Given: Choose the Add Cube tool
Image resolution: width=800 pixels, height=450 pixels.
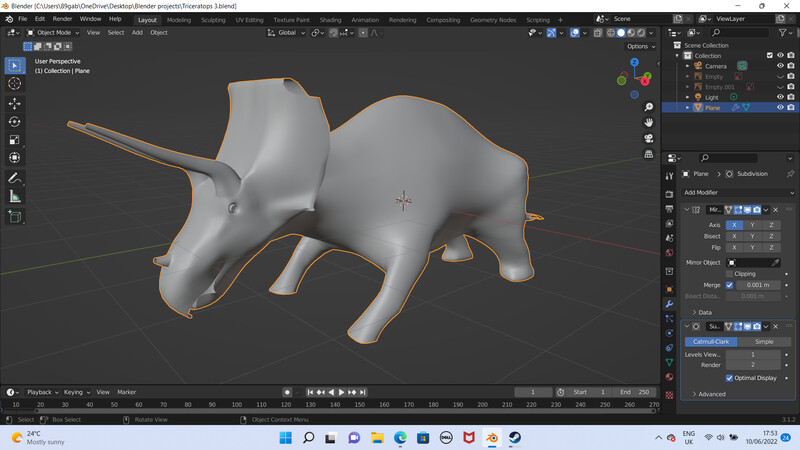Looking at the screenshot, I should 15,215.
